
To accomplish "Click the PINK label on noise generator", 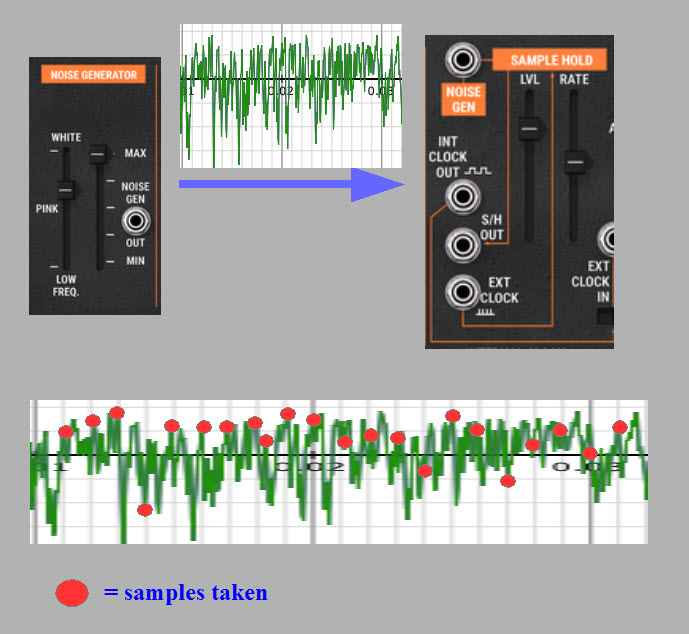I will click(47, 209).
